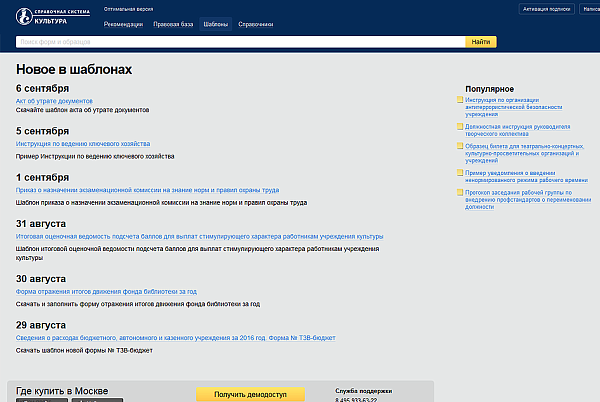Open Форма отражения итогов движения фонда link
This screenshot has height=402, width=600.
click(106, 292)
